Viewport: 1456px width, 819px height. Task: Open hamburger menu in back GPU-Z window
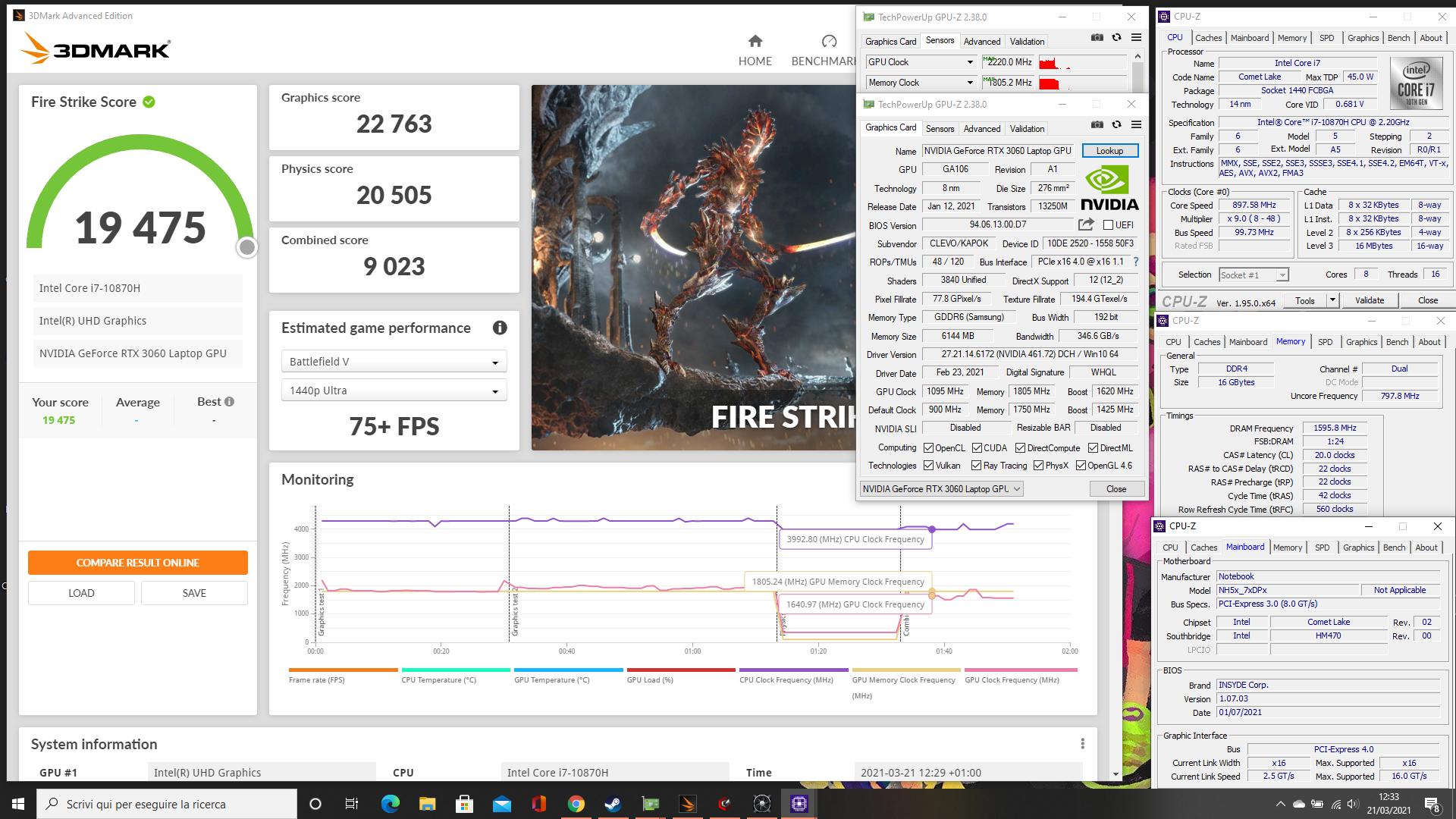1136,37
